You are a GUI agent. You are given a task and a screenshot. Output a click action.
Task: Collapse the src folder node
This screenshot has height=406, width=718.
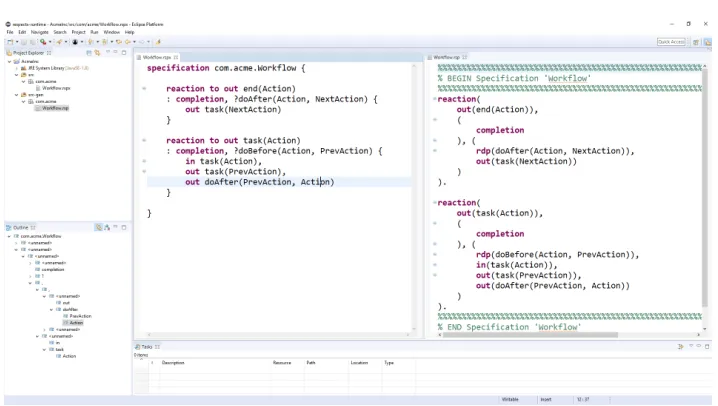[x=16, y=75]
